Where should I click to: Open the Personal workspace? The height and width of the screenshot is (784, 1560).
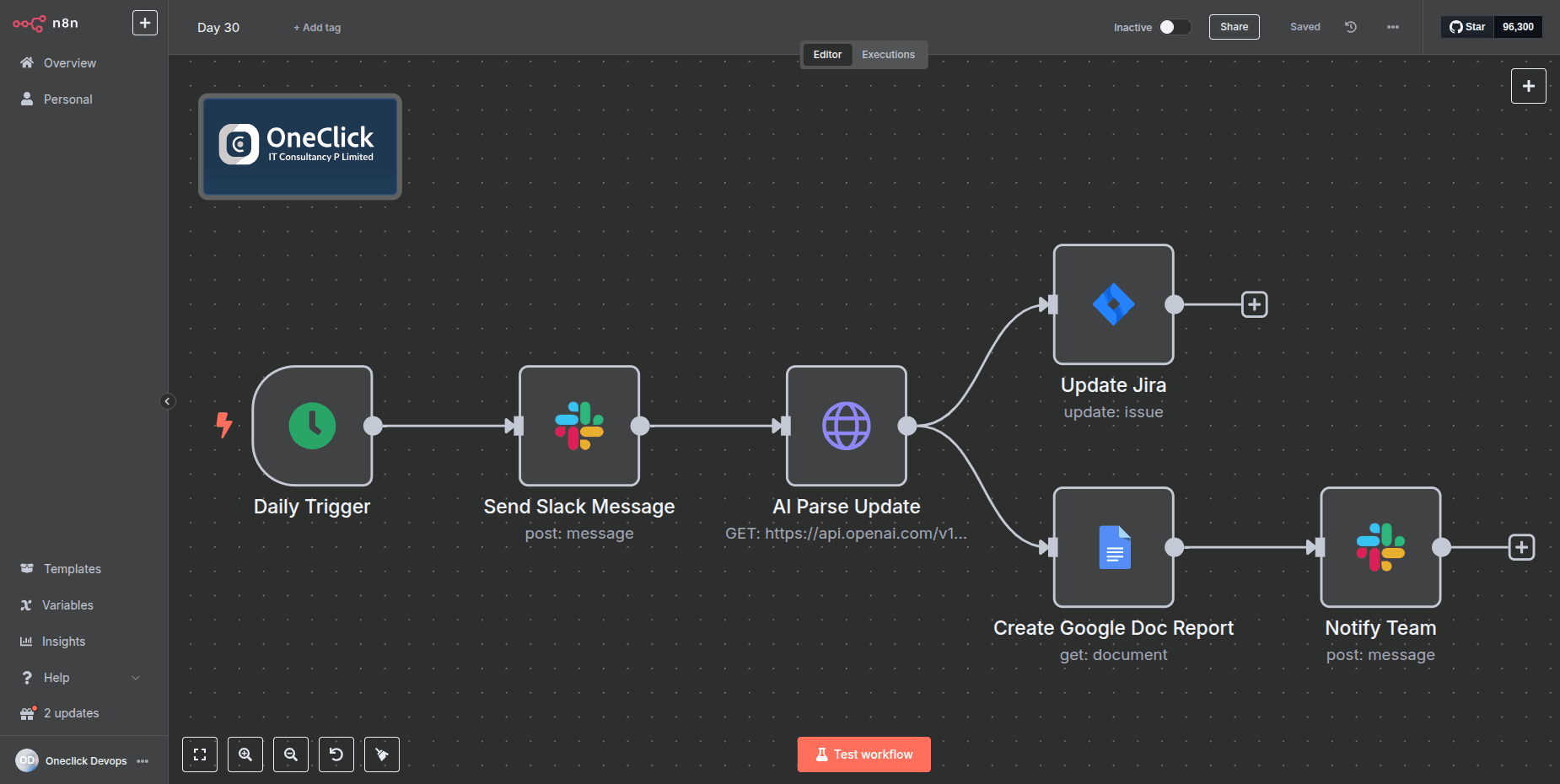[68, 99]
